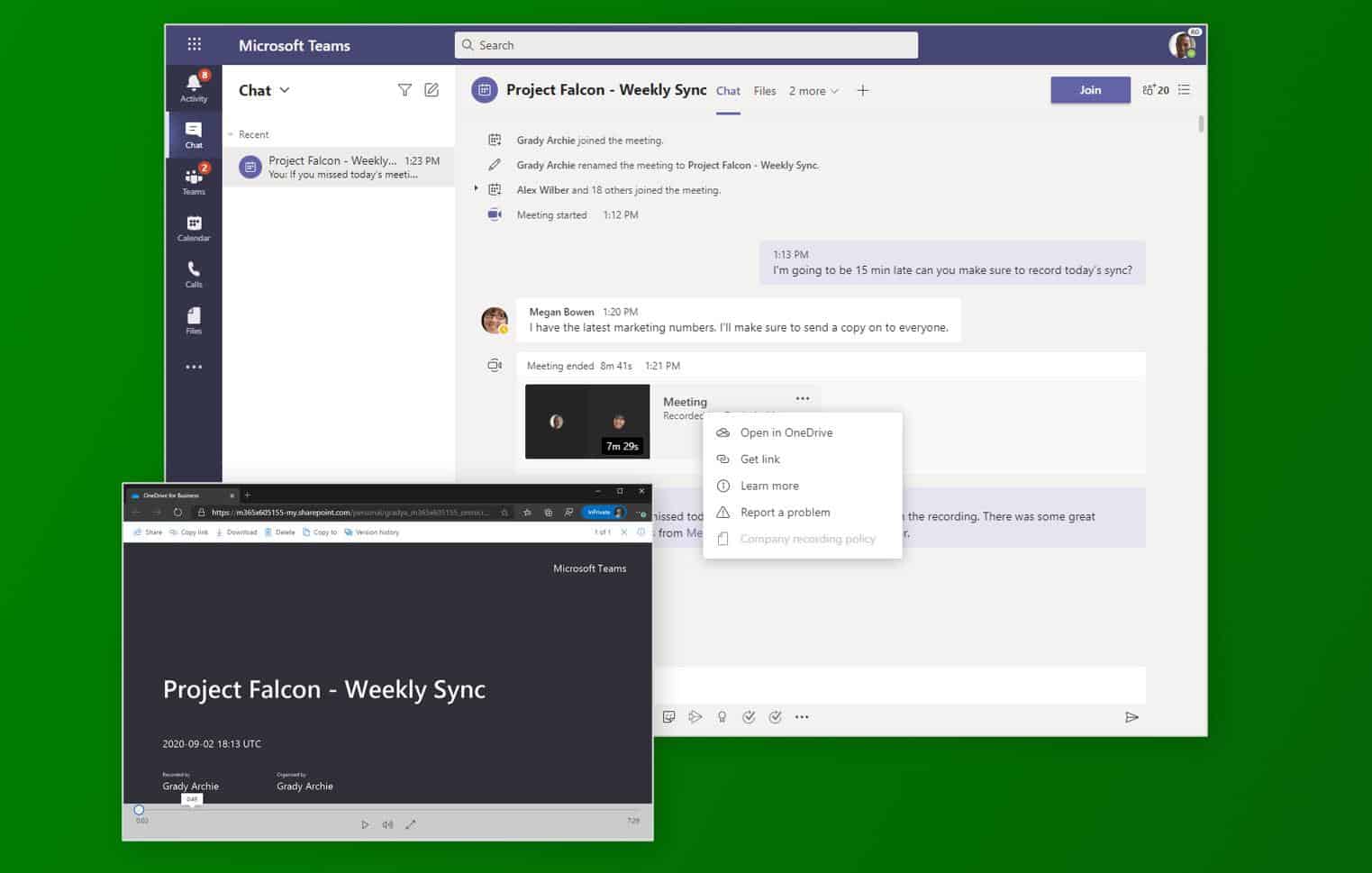Switch to the Files tab

click(x=765, y=91)
